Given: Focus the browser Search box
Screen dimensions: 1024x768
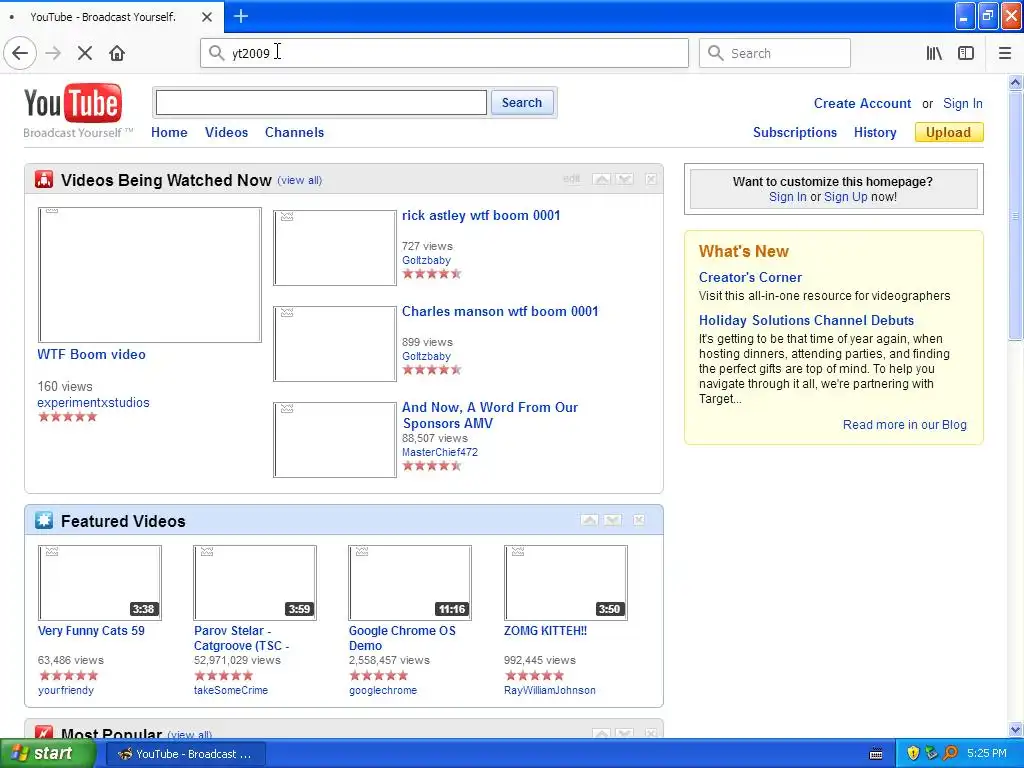Looking at the screenshot, I should pyautogui.click(x=775, y=53).
